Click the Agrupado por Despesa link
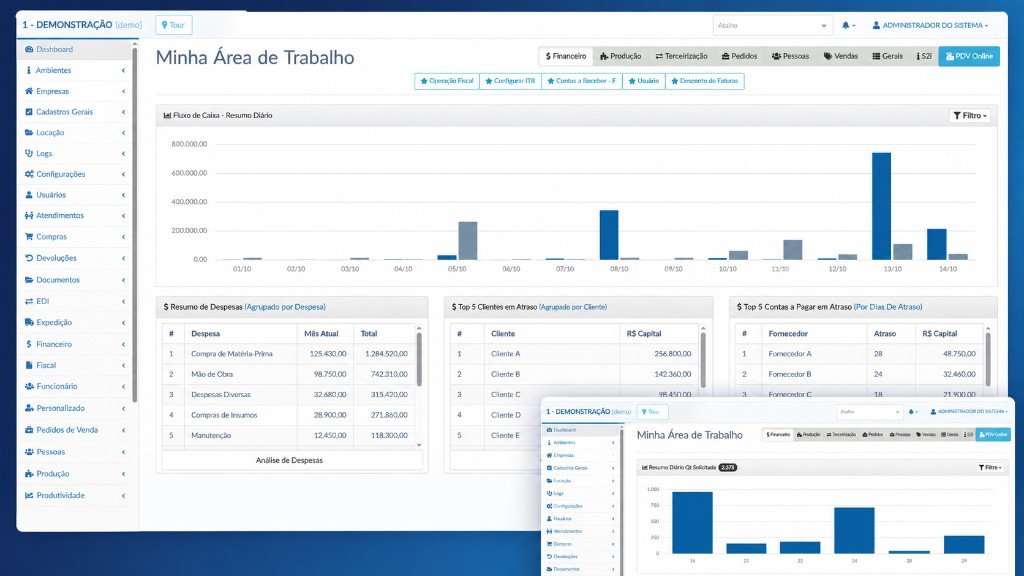 [x=285, y=307]
